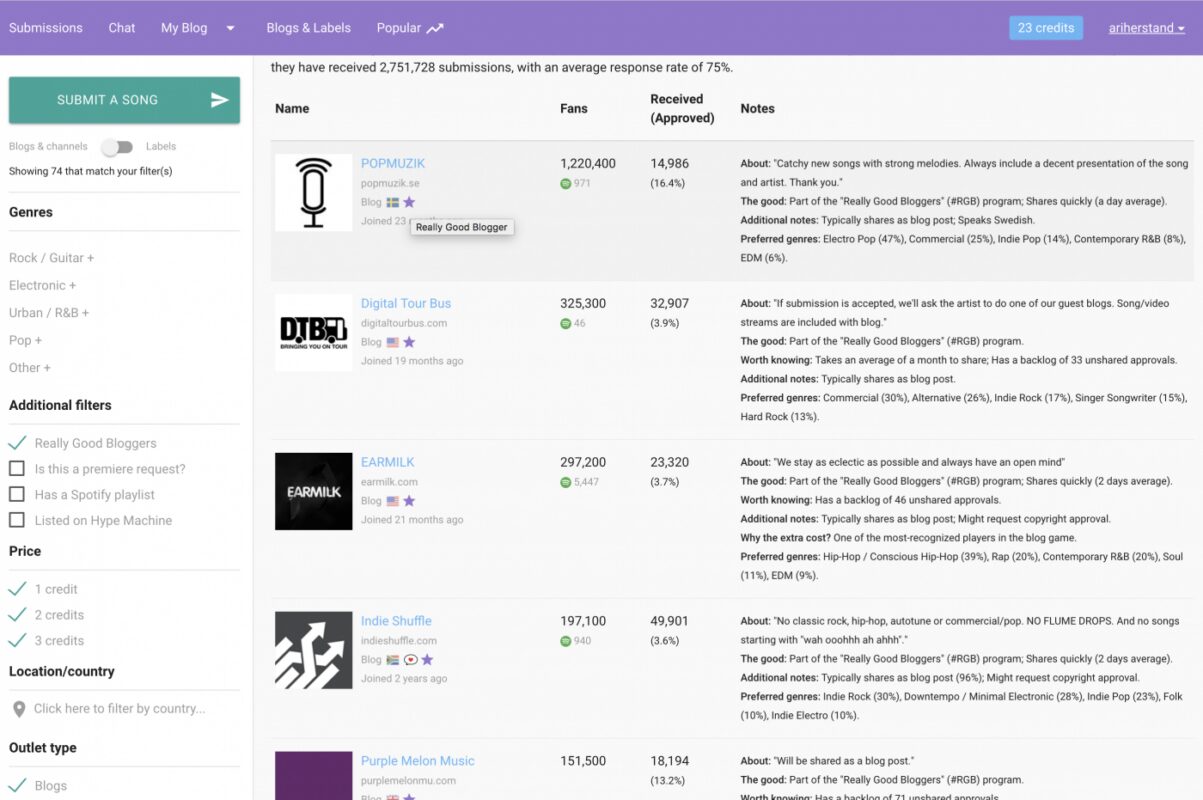Image resolution: width=1203 pixels, height=800 pixels.
Task: Open the POPMUZIK blog link
Action: [x=393, y=164]
